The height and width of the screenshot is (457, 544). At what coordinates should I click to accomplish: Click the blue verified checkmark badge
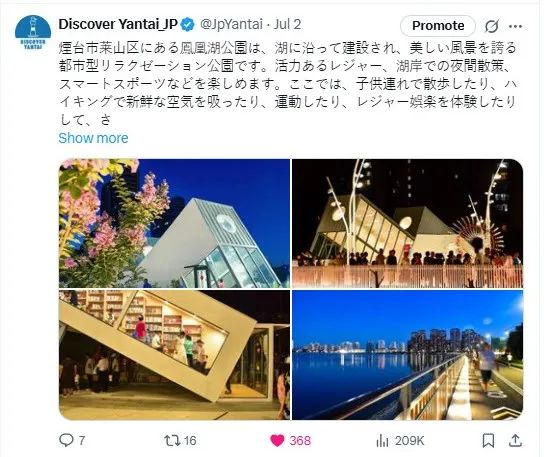click(188, 25)
